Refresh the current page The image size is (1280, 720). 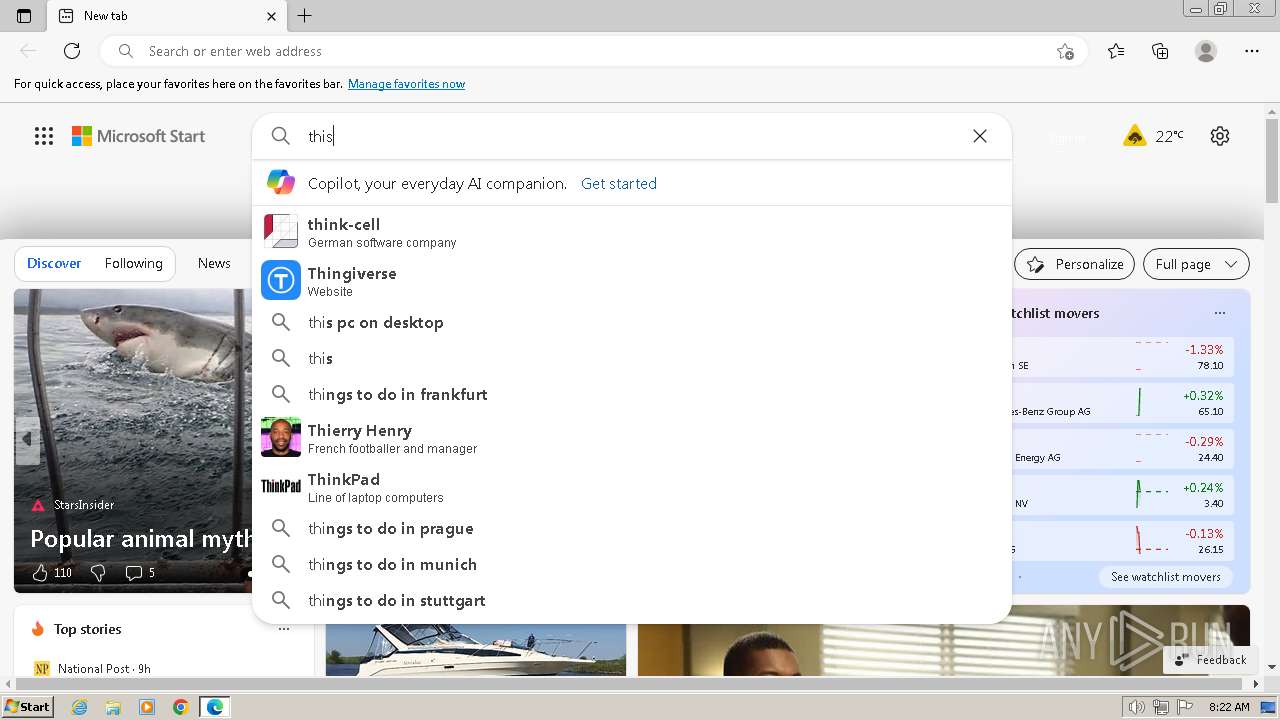pos(72,51)
